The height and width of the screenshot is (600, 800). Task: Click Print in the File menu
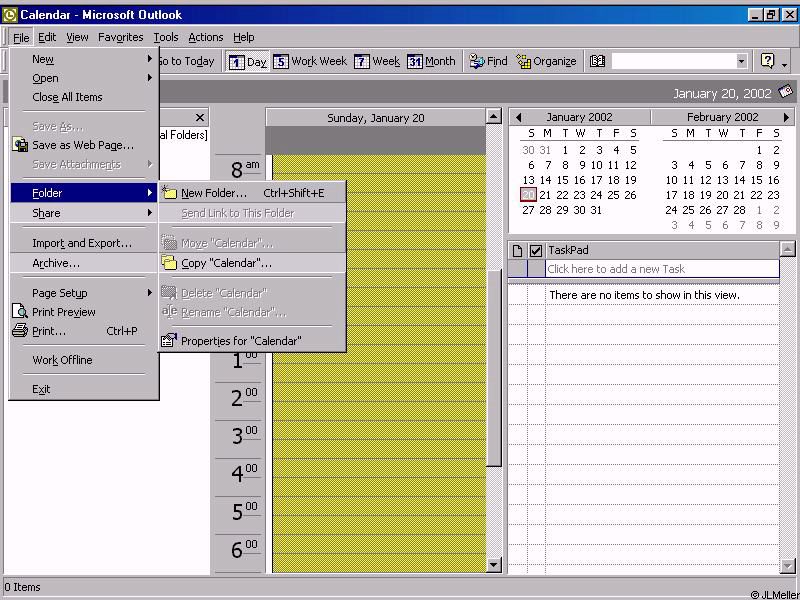[48, 331]
